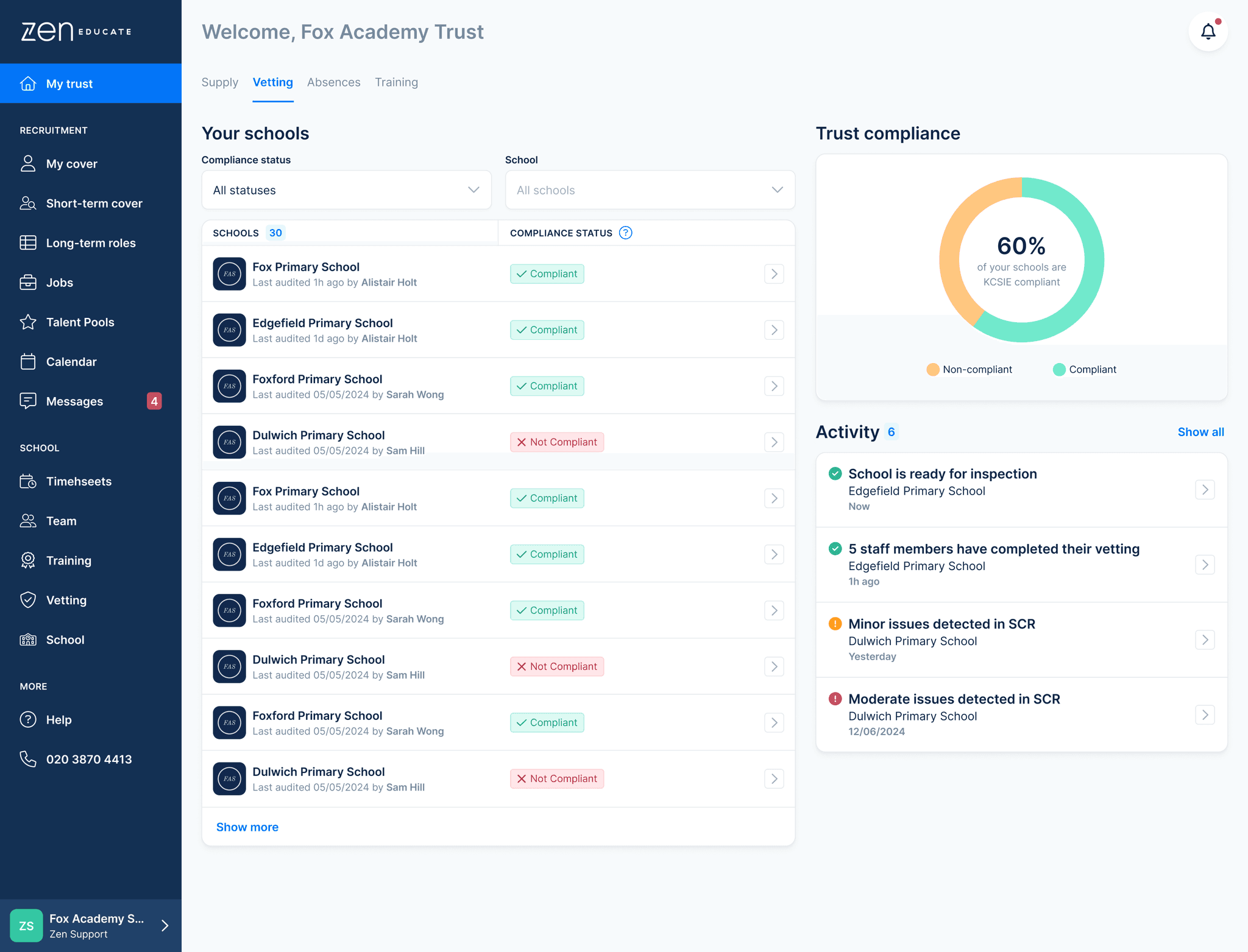Open the Vetting section in the sidebar

pos(67,600)
